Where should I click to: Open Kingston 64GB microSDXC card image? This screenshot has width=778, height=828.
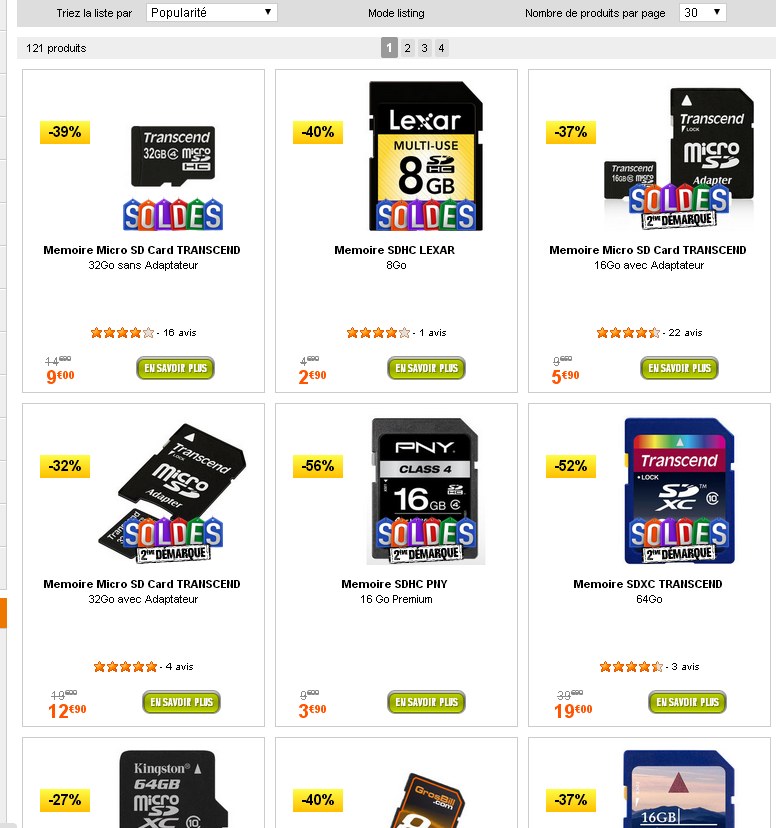point(173,788)
